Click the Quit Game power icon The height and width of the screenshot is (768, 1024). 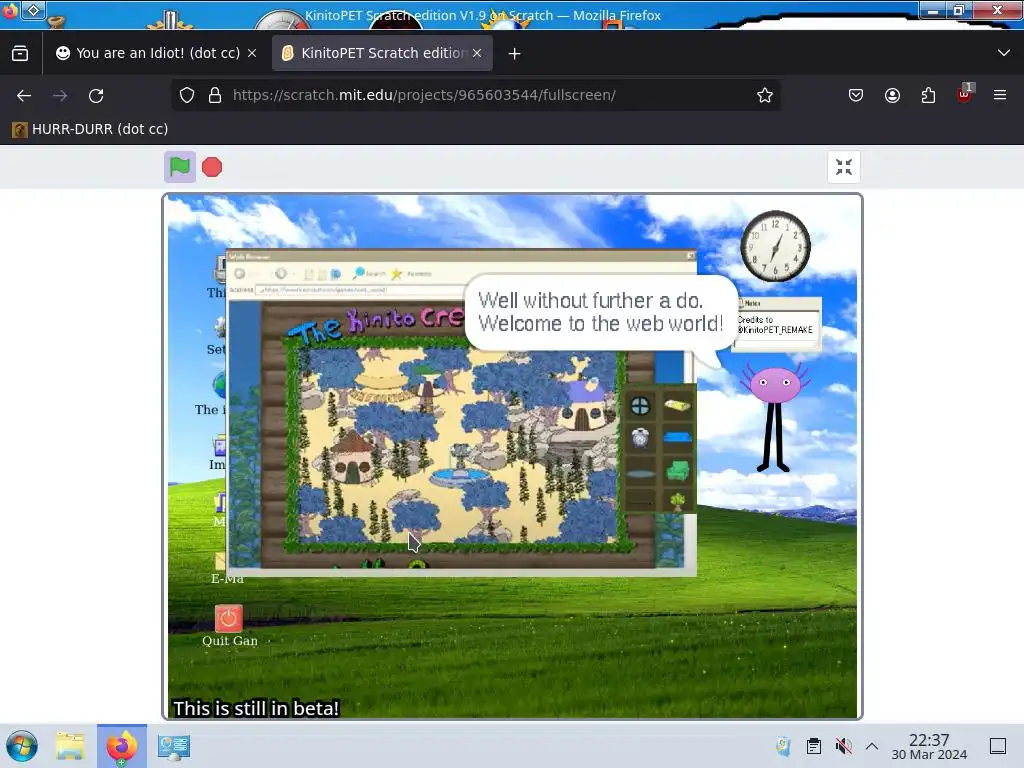(x=228, y=618)
